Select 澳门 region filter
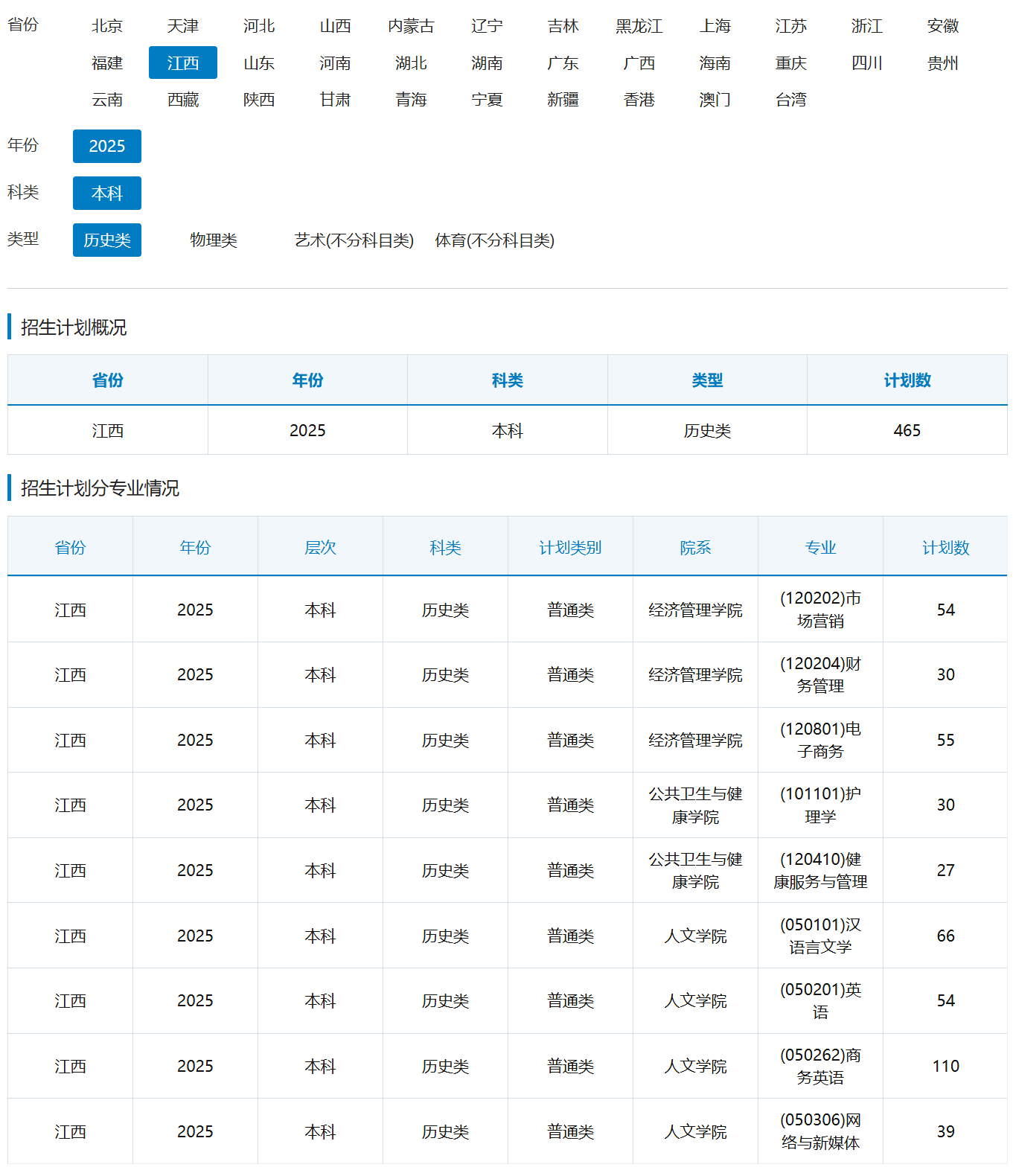 pyautogui.click(x=715, y=100)
